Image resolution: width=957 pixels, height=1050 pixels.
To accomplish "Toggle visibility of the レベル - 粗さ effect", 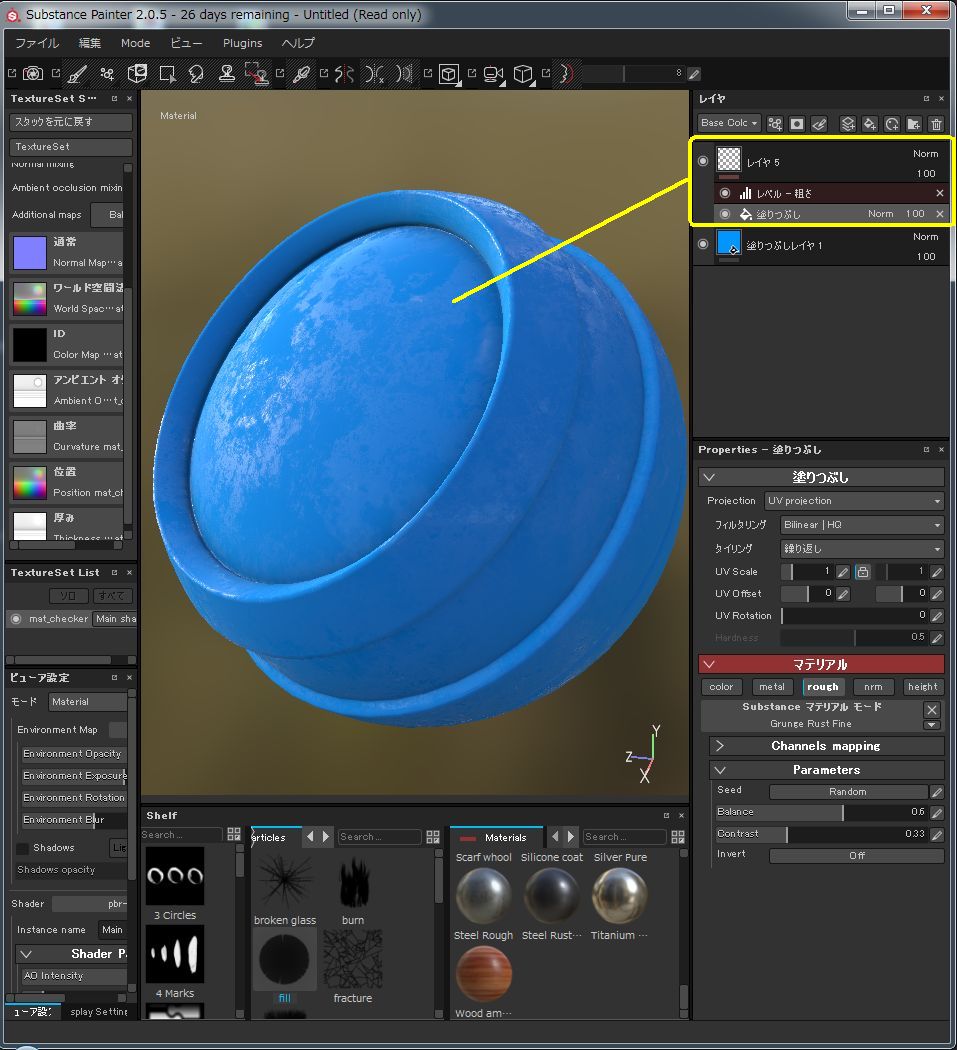I will [x=725, y=193].
